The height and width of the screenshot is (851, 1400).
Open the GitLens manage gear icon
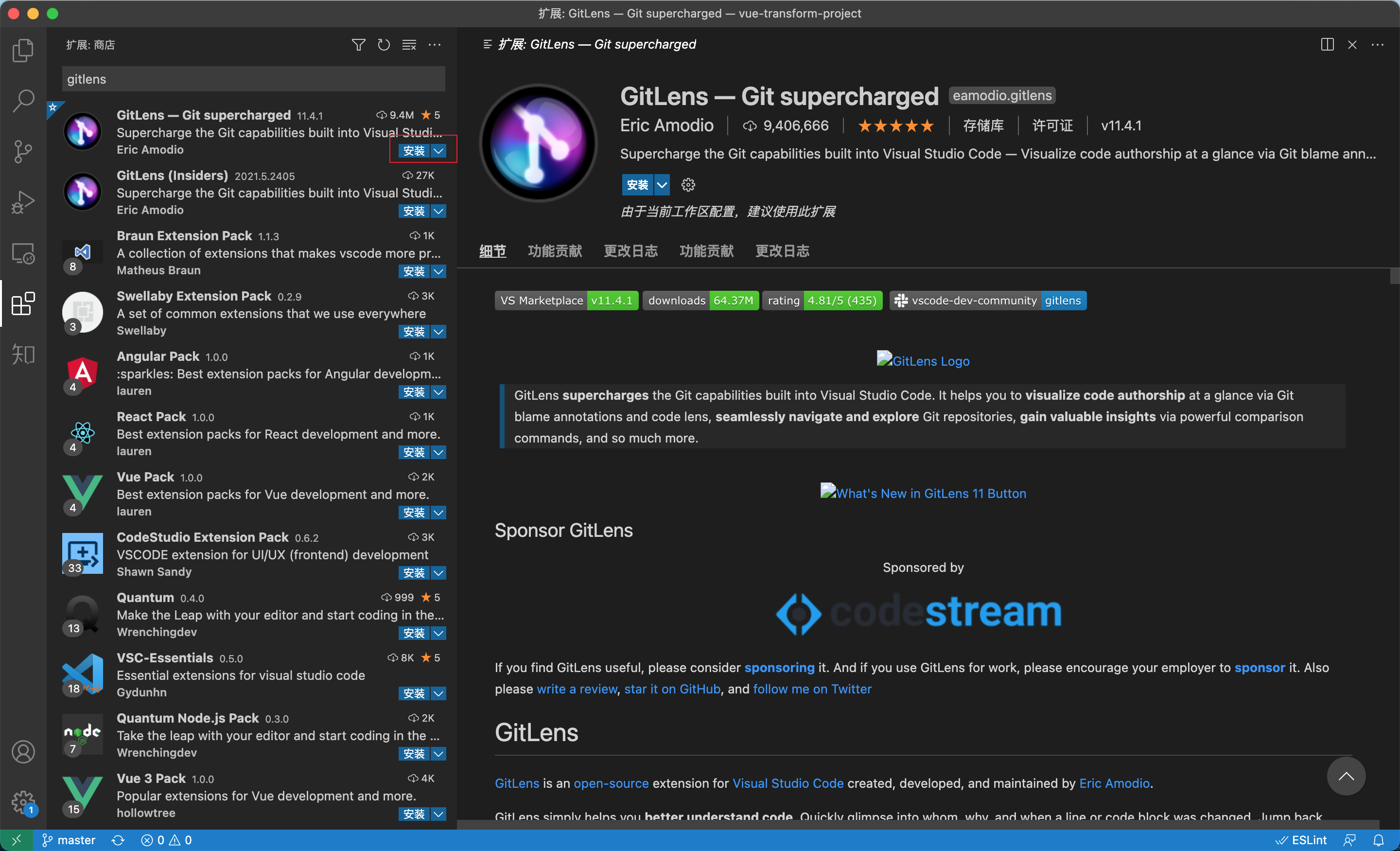click(687, 185)
